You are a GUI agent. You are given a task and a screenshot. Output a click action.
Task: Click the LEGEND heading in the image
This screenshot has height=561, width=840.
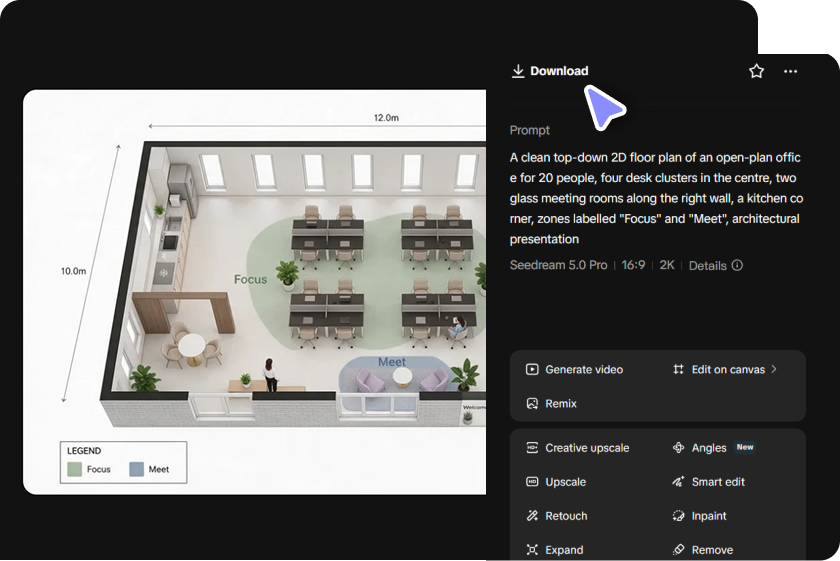[x=84, y=451]
